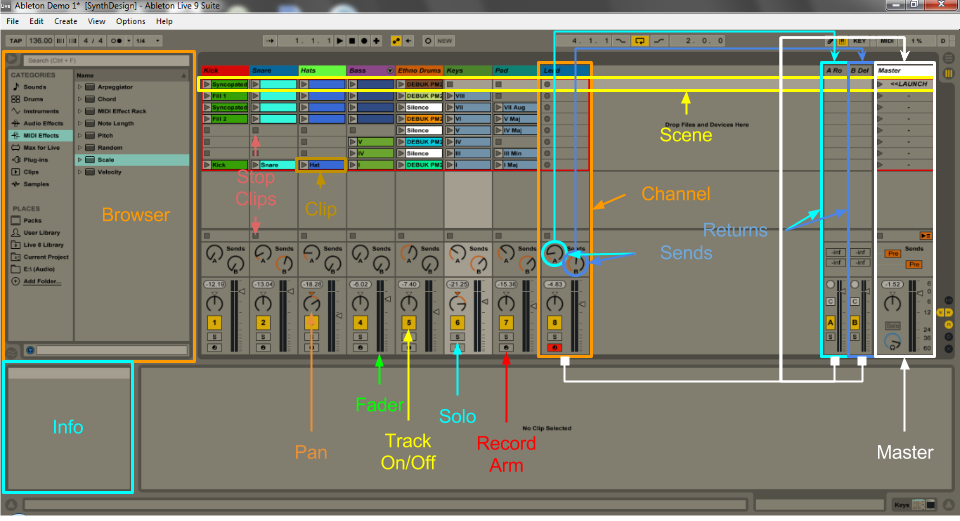The height and width of the screenshot is (521, 960).
Task: Arm track 2 (Snare) for recording
Action: (x=263, y=348)
